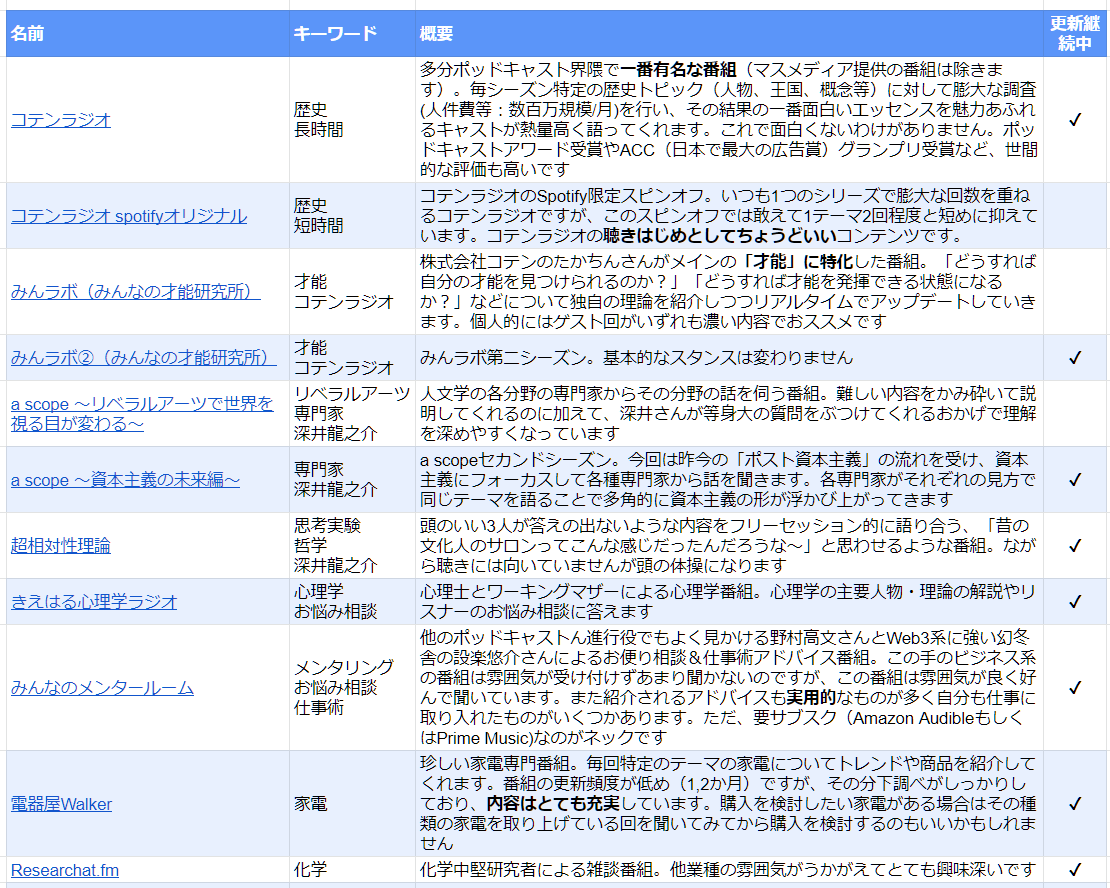Select the summary starting 珍しい家電専門番組
Screen dimensions: 1110x888
tap(728, 804)
